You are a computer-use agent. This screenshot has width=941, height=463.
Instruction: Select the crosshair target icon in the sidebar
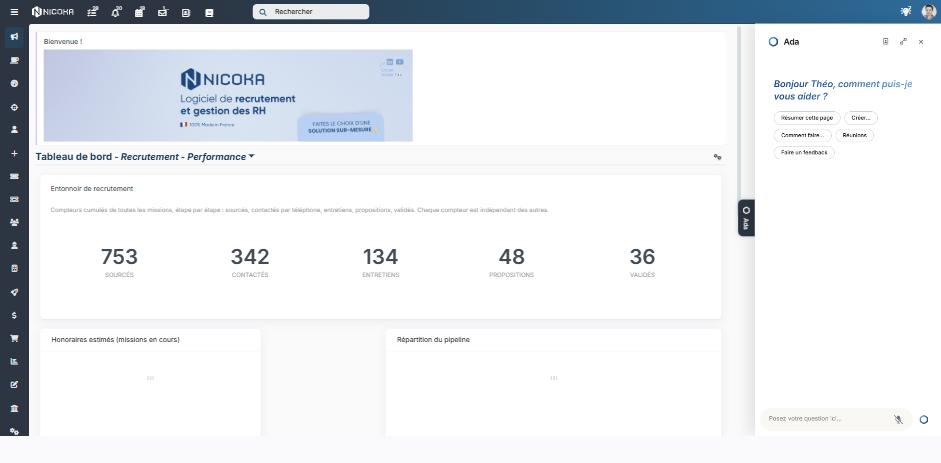point(14,107)
